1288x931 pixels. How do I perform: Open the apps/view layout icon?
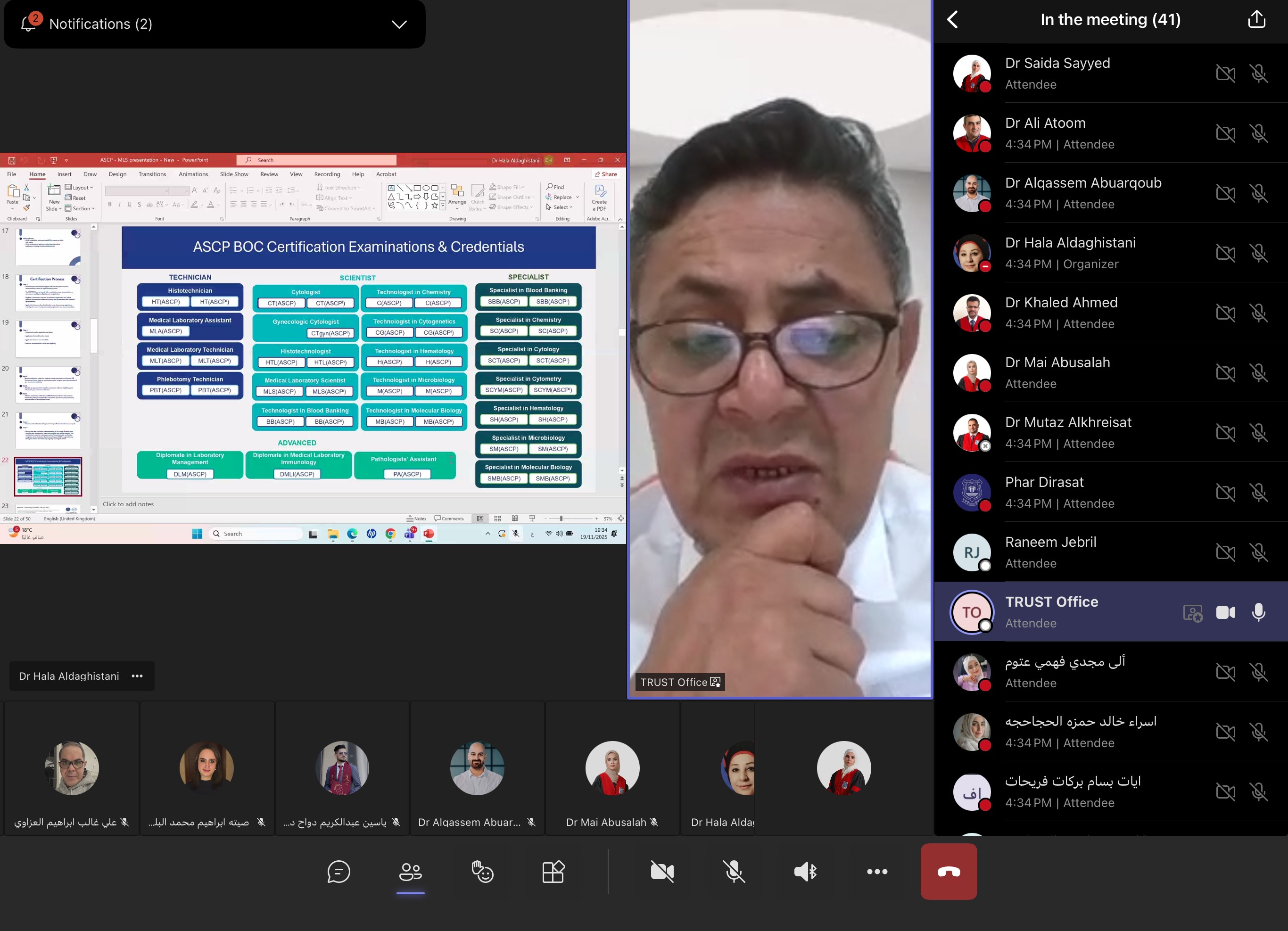(553, 872)
